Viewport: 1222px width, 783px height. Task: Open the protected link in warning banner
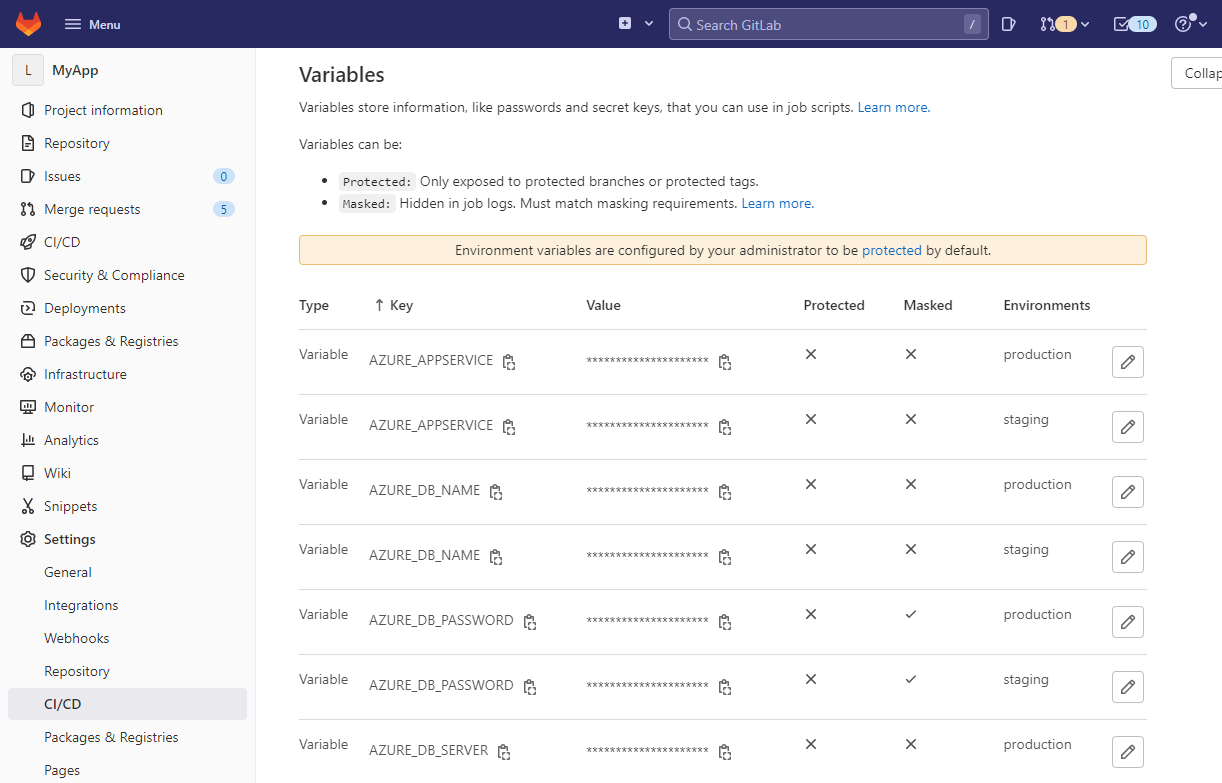click(891, 249)
